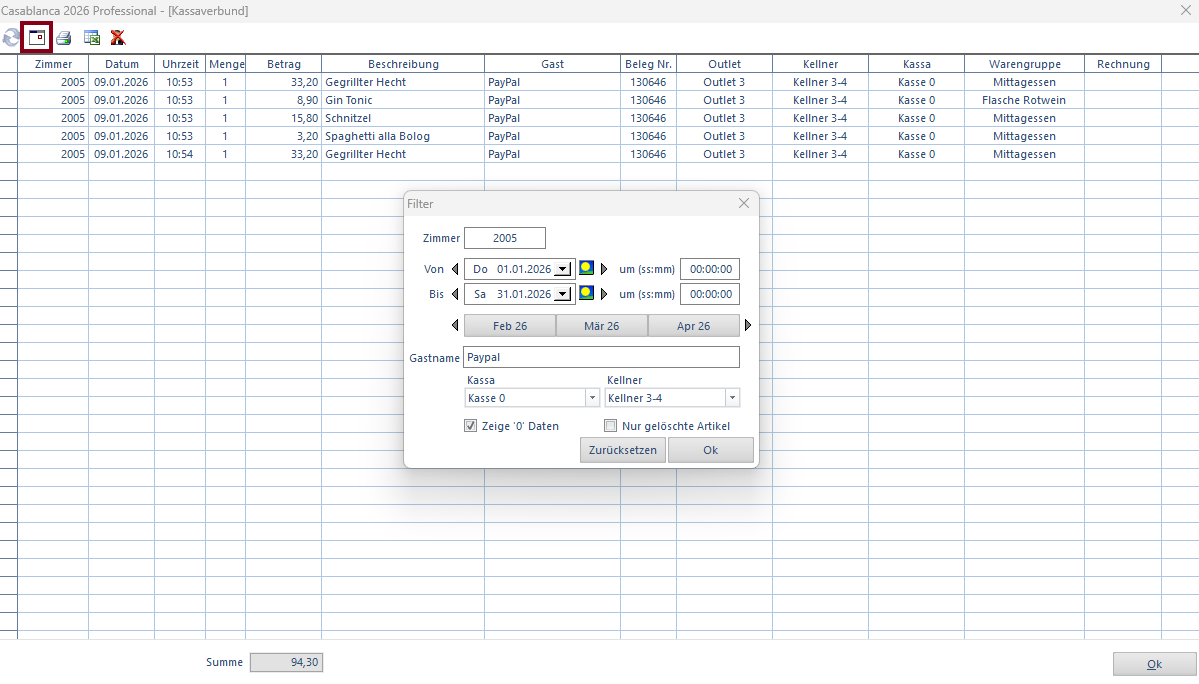Click the printer icon in toolbar
The image size is (1199, 684).
pyautogui.click(x=64, y=38)
